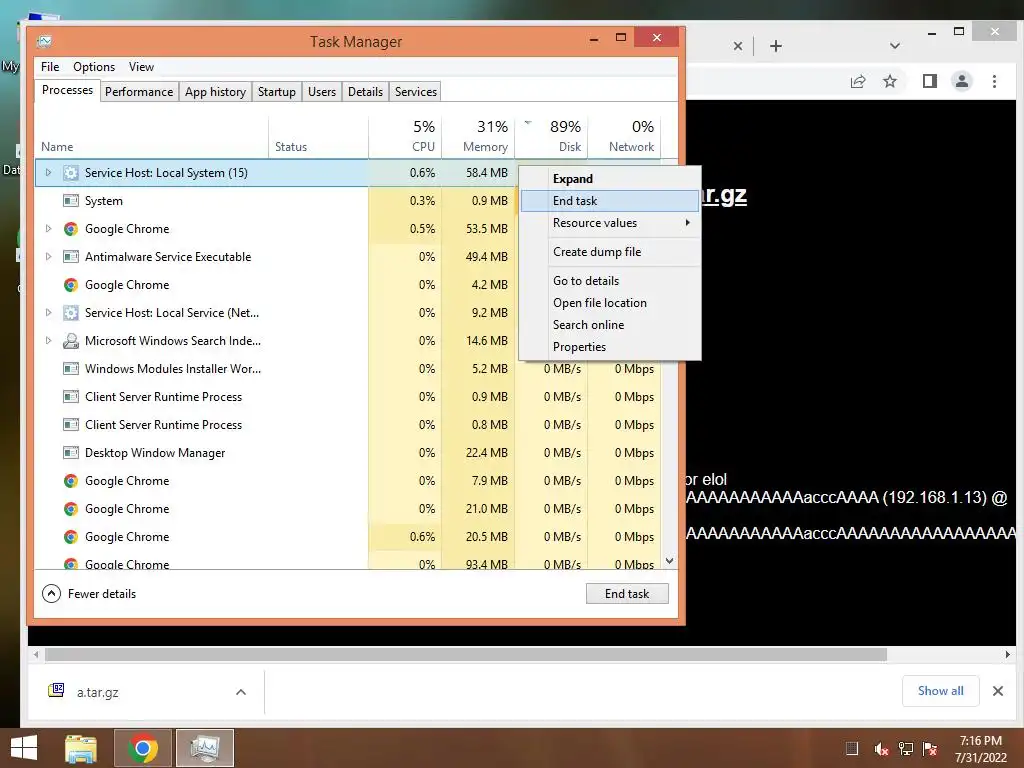Click the network tray icon
The height and width of the screenshot is (768, 1024).
906,749
